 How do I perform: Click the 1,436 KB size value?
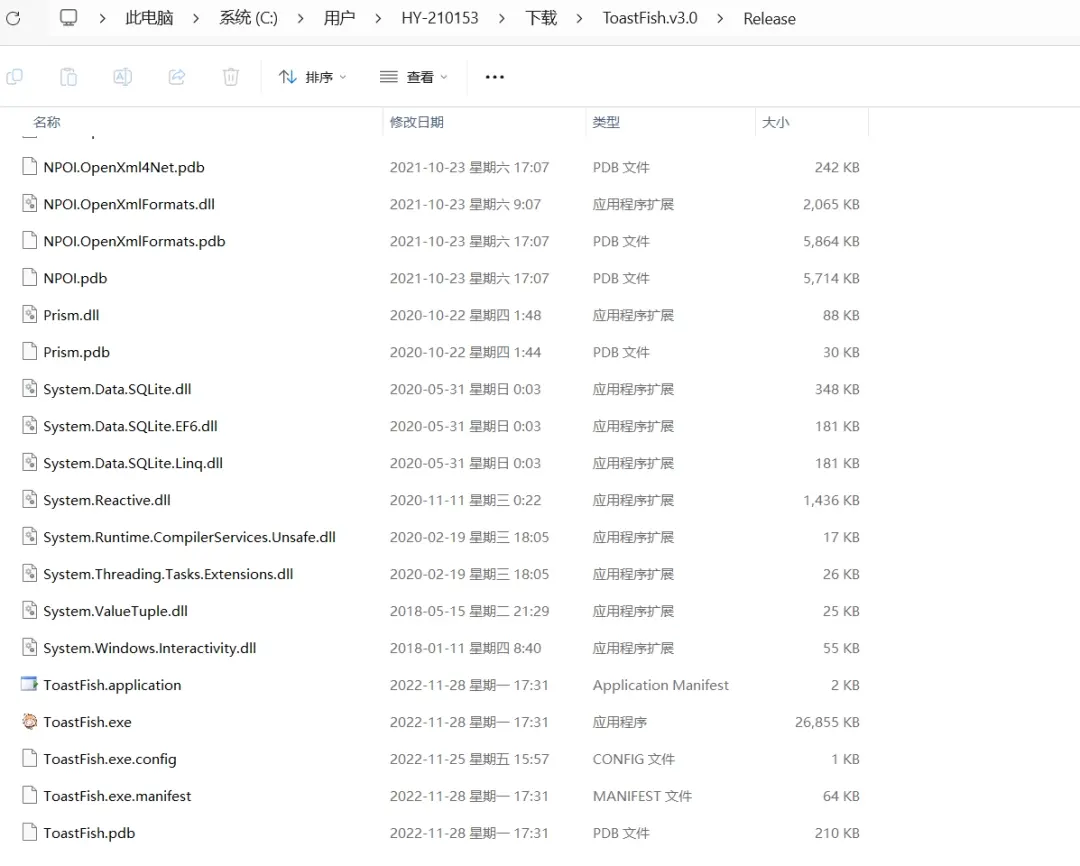[x=831, y=500]
